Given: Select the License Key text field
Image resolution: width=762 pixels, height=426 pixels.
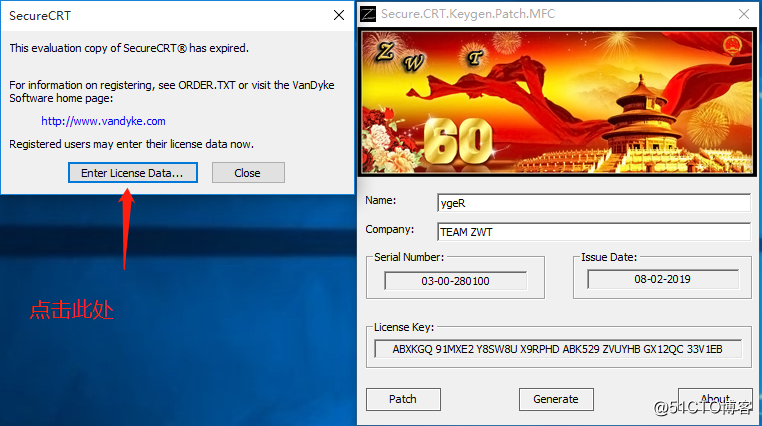Looking at the screenshot, I should coord(558,349).
